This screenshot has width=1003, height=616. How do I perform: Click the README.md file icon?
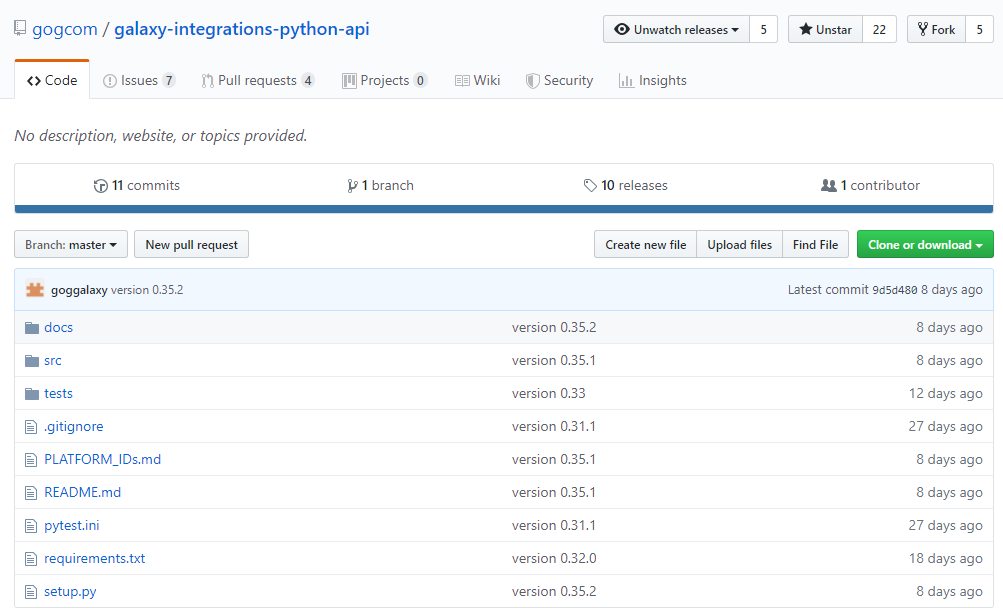point(31,493)
